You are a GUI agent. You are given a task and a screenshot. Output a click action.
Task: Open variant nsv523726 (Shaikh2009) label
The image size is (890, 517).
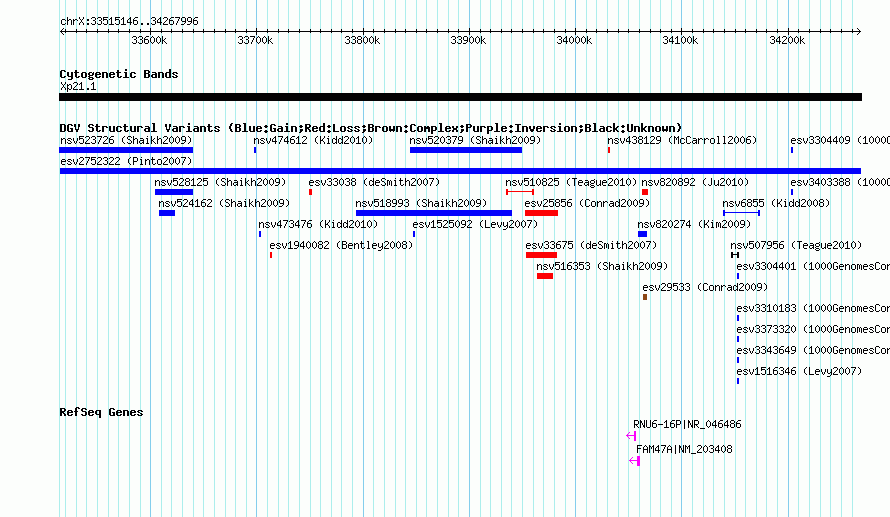tap(126, 140)
